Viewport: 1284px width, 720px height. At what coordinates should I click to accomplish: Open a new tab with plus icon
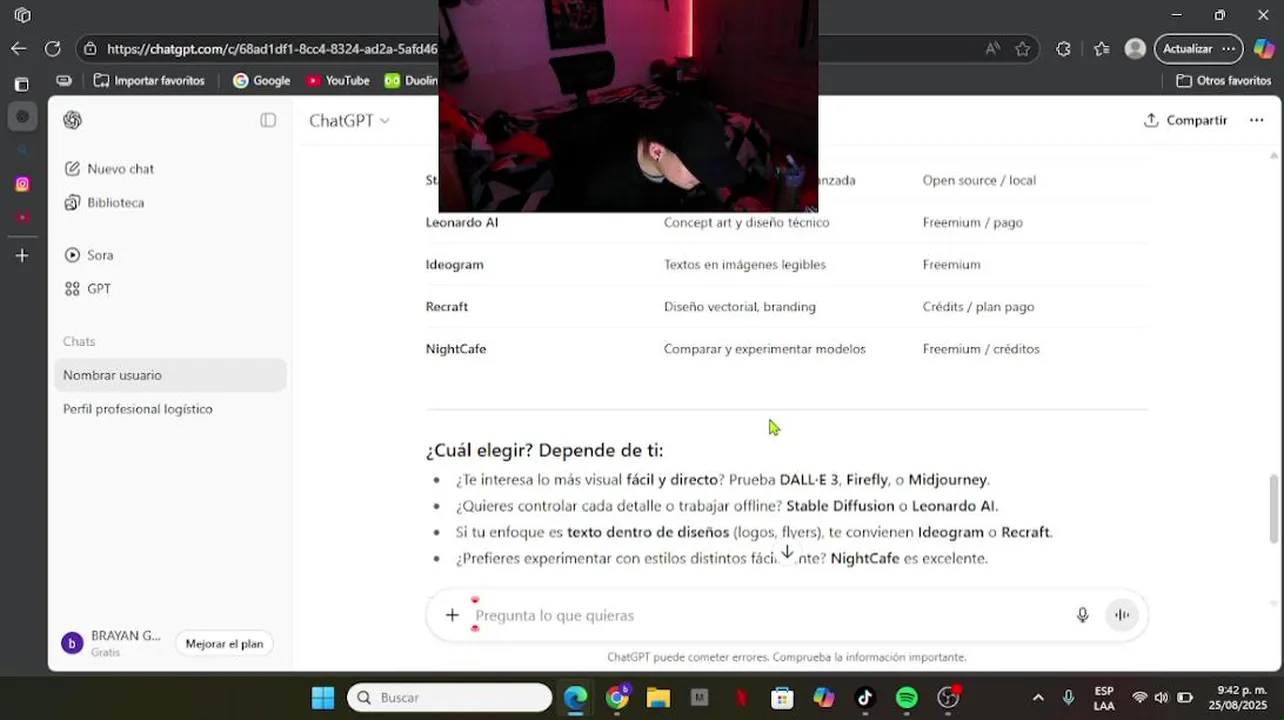point(22,256)
